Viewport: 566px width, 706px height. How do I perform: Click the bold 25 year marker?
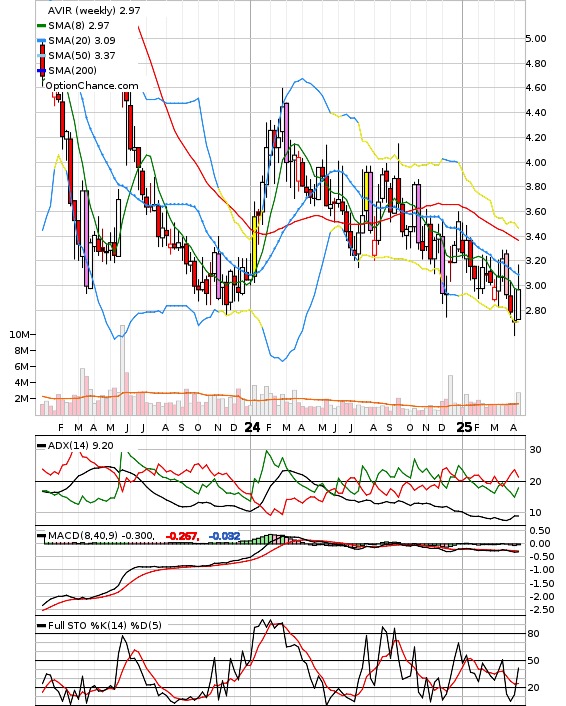(x=464, y=427)
